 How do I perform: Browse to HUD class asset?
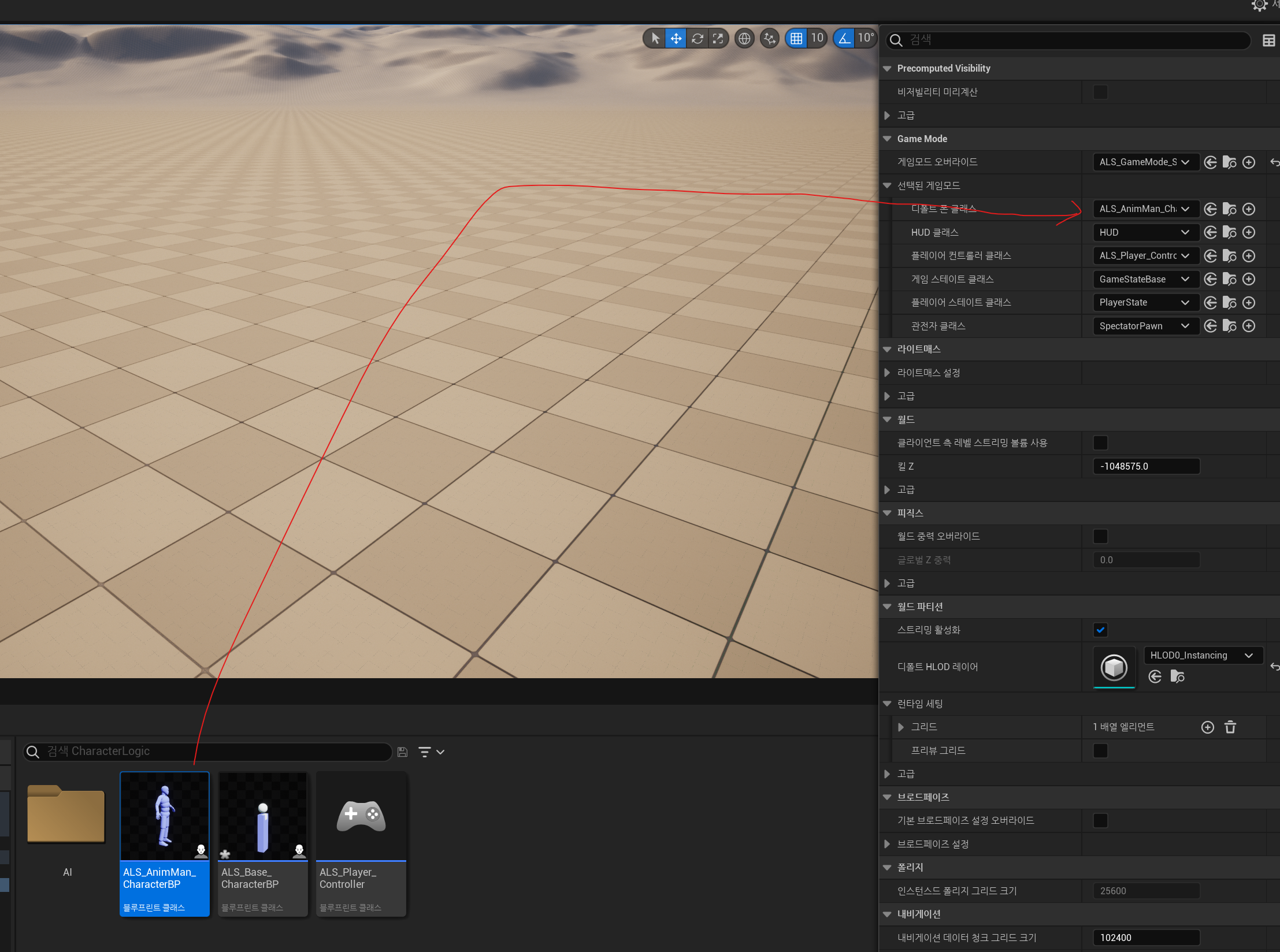click(1229, 232)
